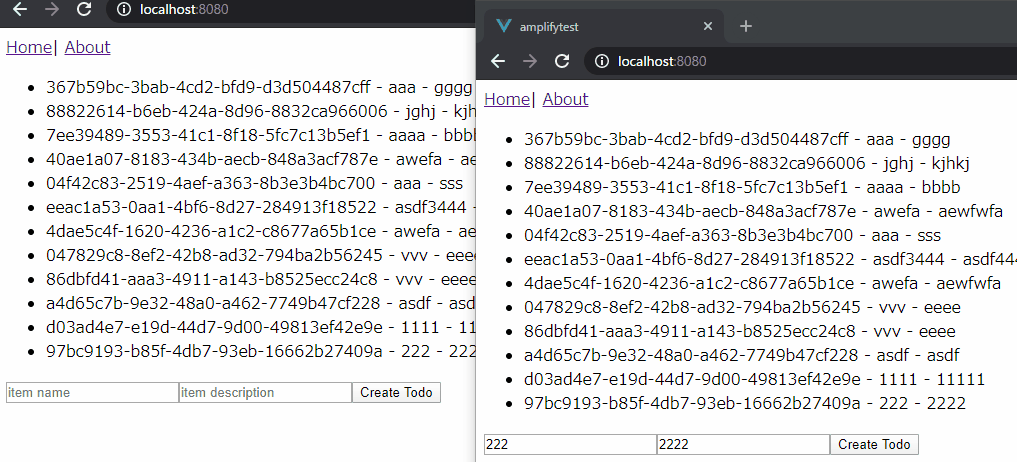Open a new tab with plus button
The image size is (1017, 462).
pyautogui.click(x=746, y=26)
